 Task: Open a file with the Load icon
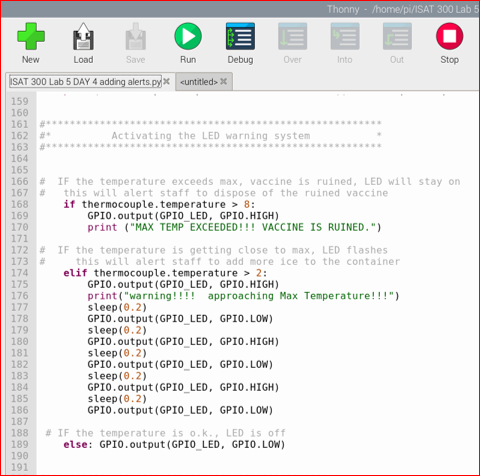(83, 36)
